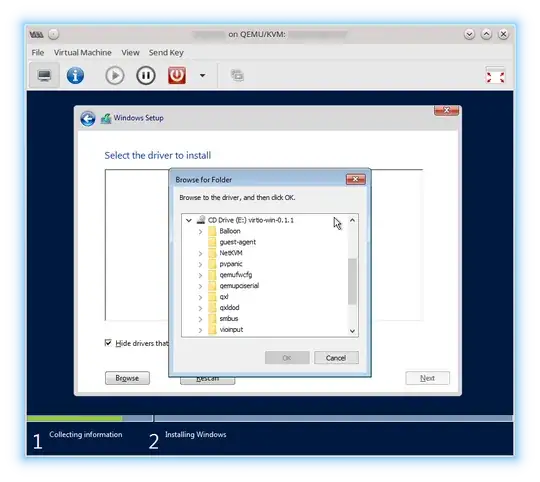Image resolution: width=540 pixels, height=482 pixels.
Task: Select the qxldod folder
Action: pyautogui.click(x=229, y=308)
